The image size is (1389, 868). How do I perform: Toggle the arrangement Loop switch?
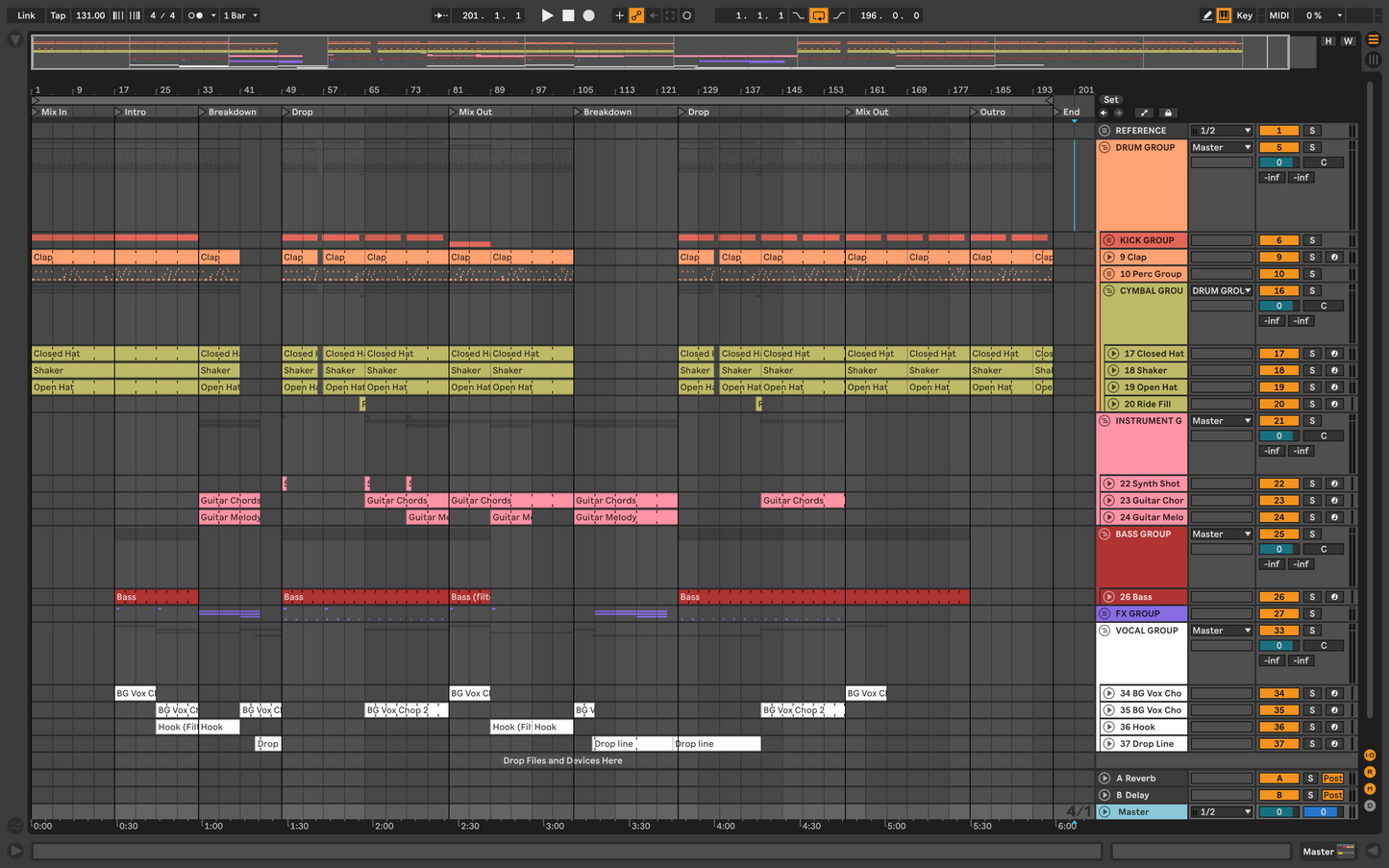pos(818,15)
